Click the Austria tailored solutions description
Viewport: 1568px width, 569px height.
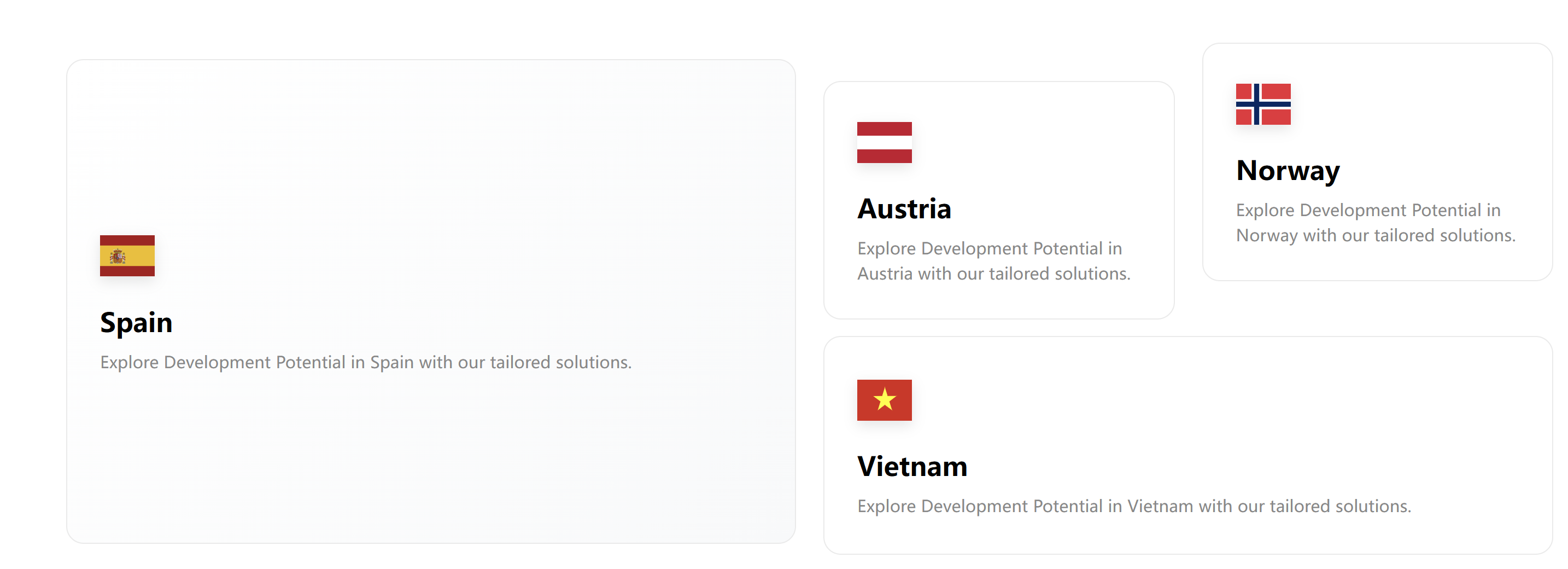point(993,262)
